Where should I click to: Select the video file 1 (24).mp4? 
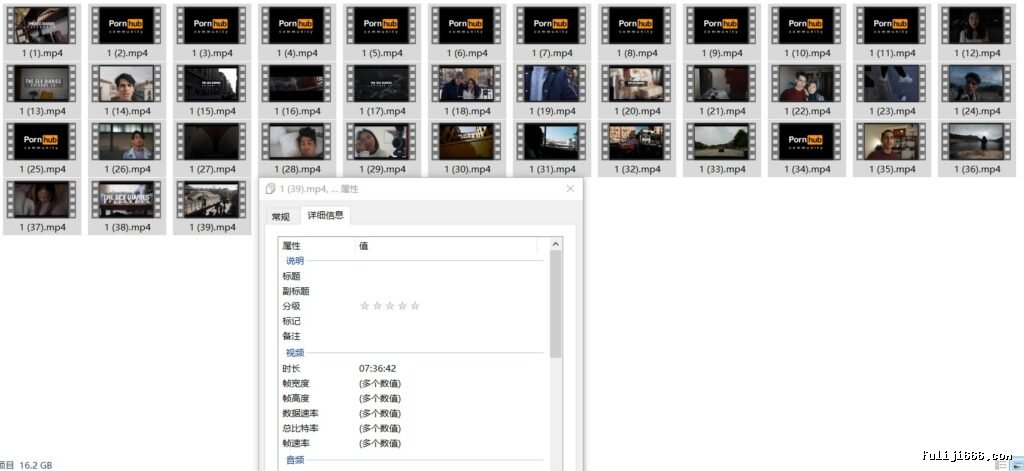point(977,90)
